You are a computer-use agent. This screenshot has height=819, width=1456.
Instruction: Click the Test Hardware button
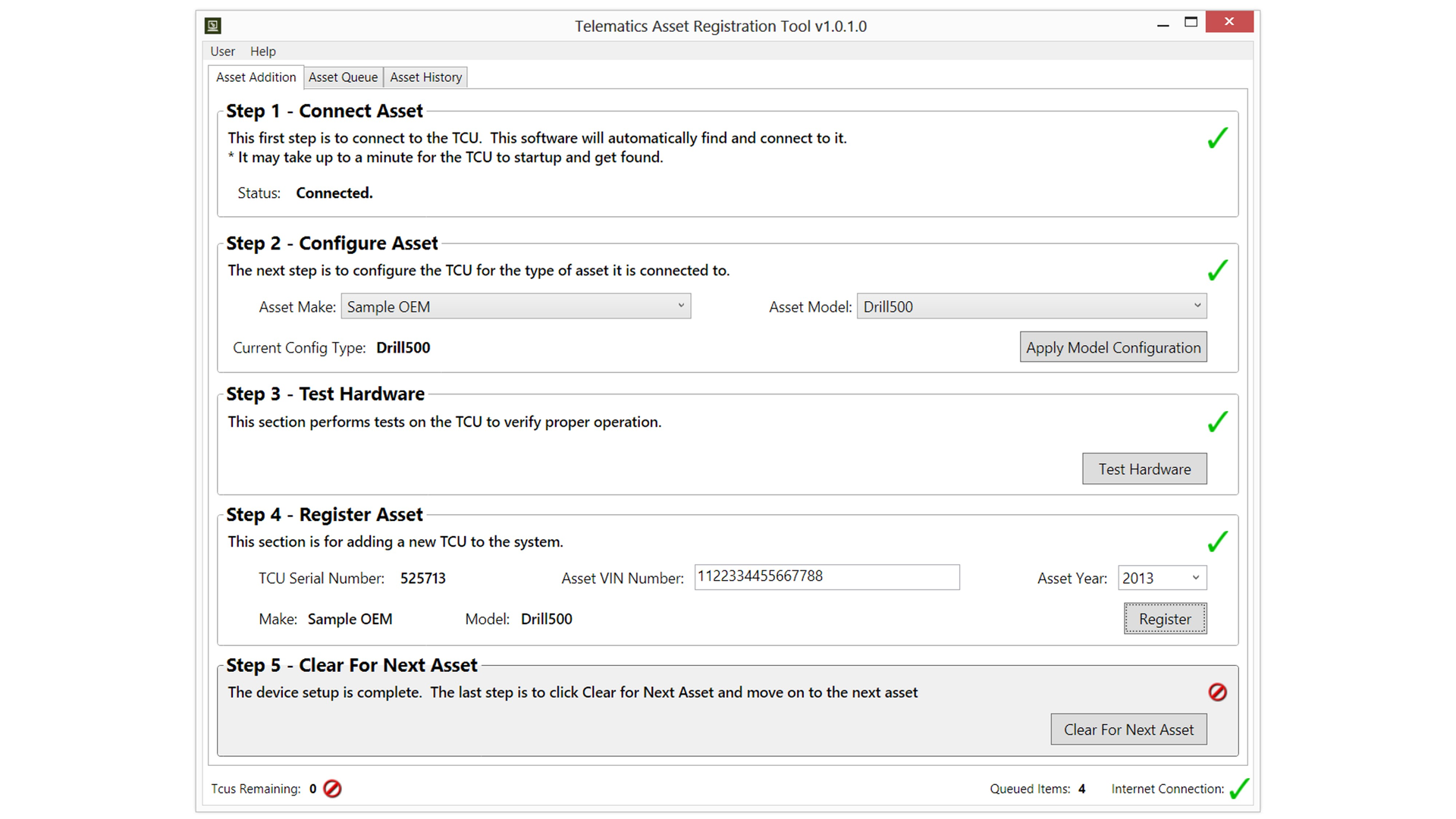tap(1144, 469)
